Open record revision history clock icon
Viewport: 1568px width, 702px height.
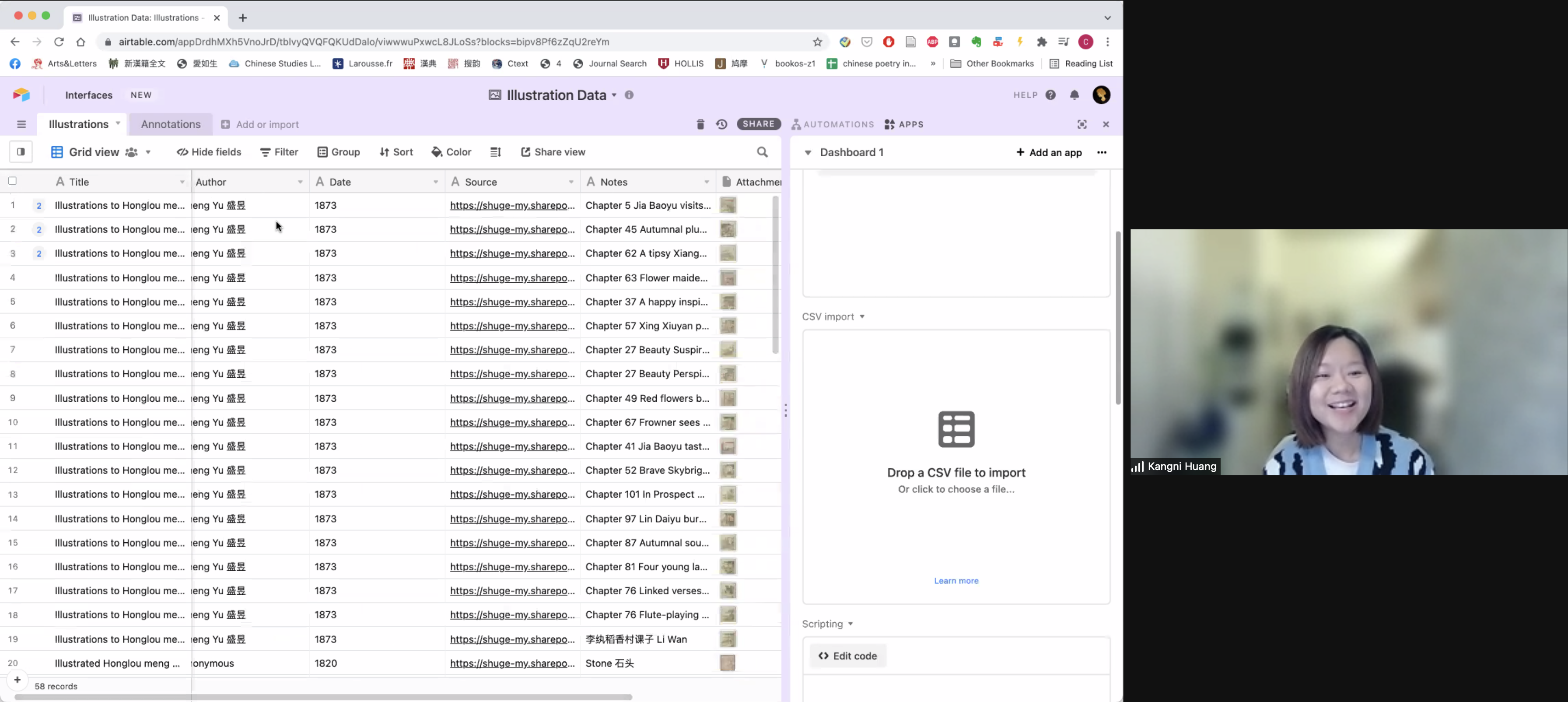pos(721,124)
